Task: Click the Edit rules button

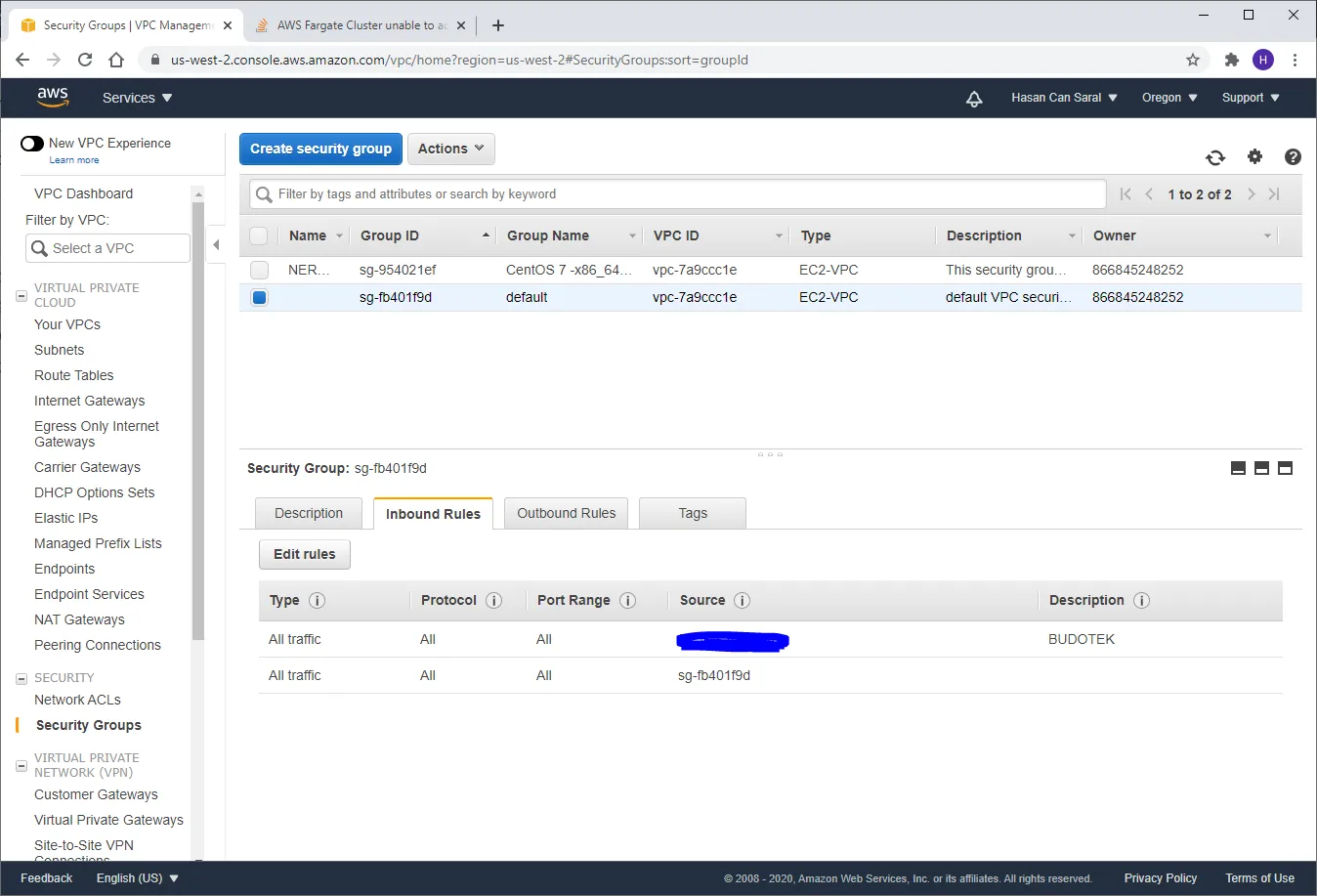Action: [305, 554]
